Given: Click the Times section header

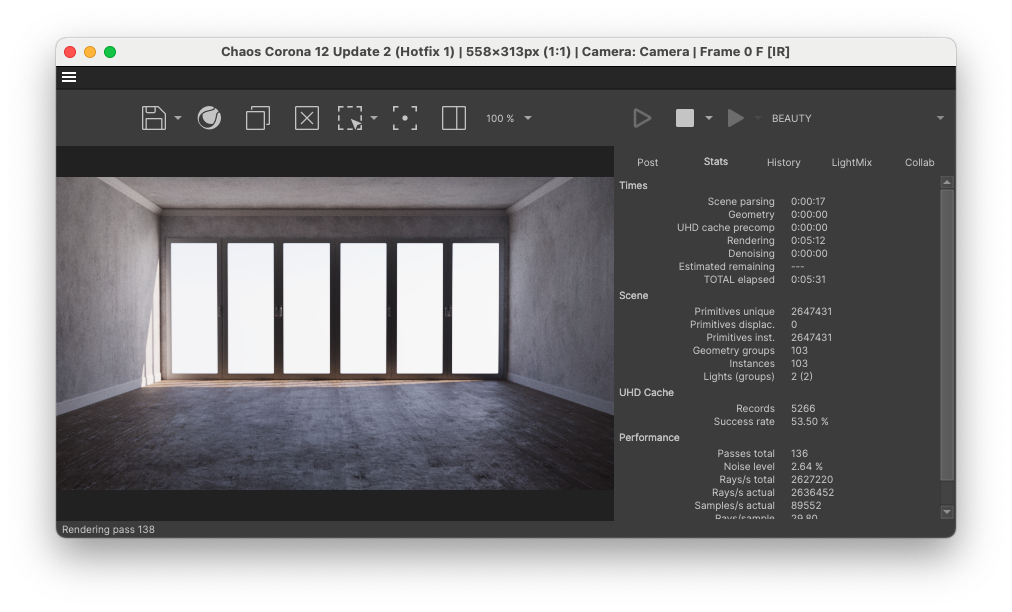Looking at the screenshot, I should pos(633,185).
